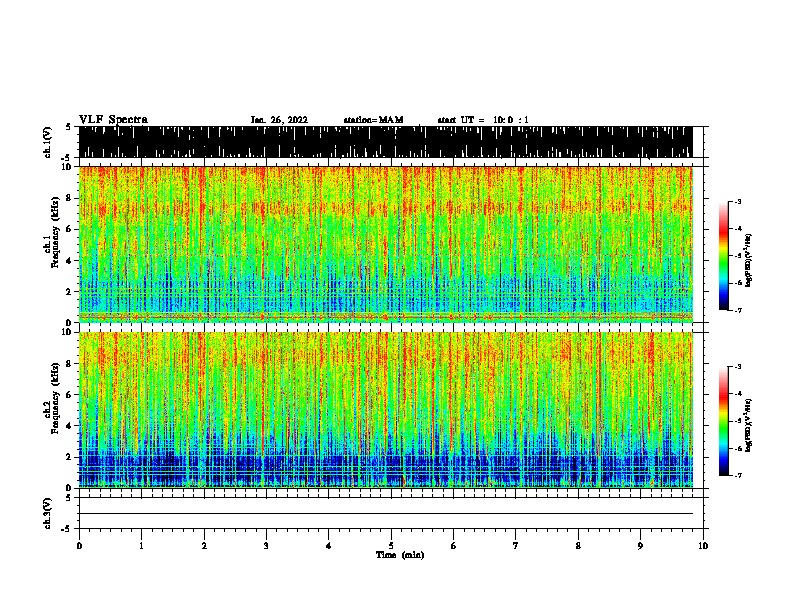Click the ch.2 "Frequency (kHz)" axis label
The width and height of the screenshot is (792, 612).
pyautogui.click(x=55, y=398)
